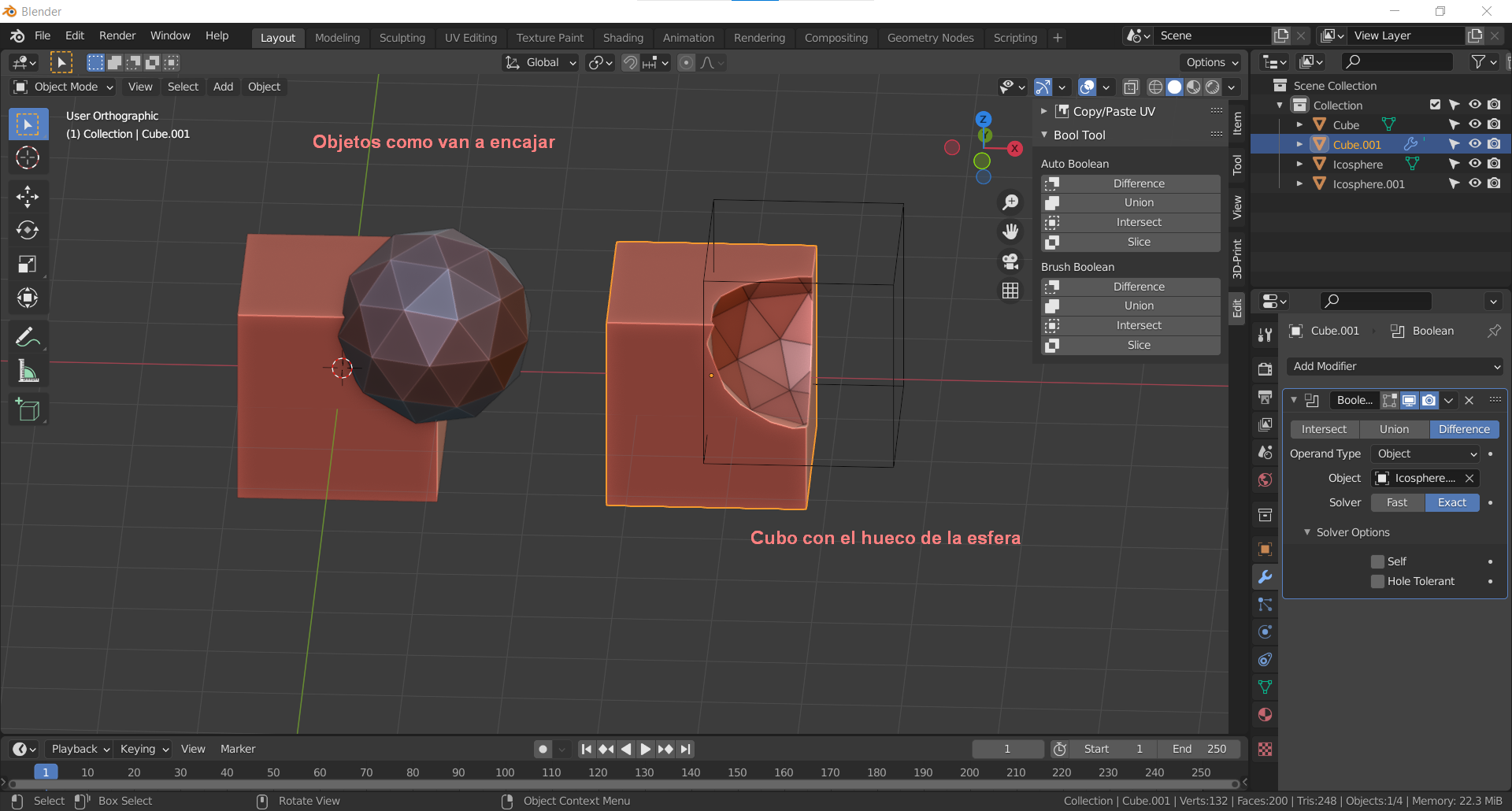Choose the Add Cube tool
This screenshot has width=1512, height=811.
tap(28, 409)
